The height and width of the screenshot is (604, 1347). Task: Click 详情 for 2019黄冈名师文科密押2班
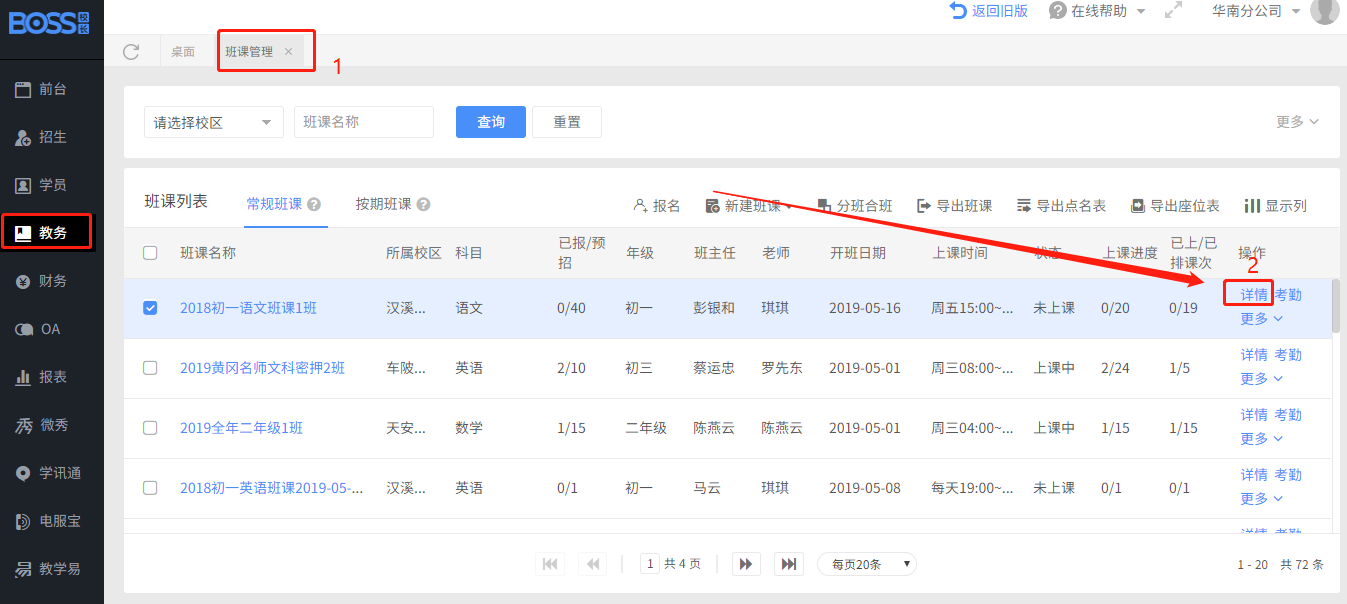1254,355
